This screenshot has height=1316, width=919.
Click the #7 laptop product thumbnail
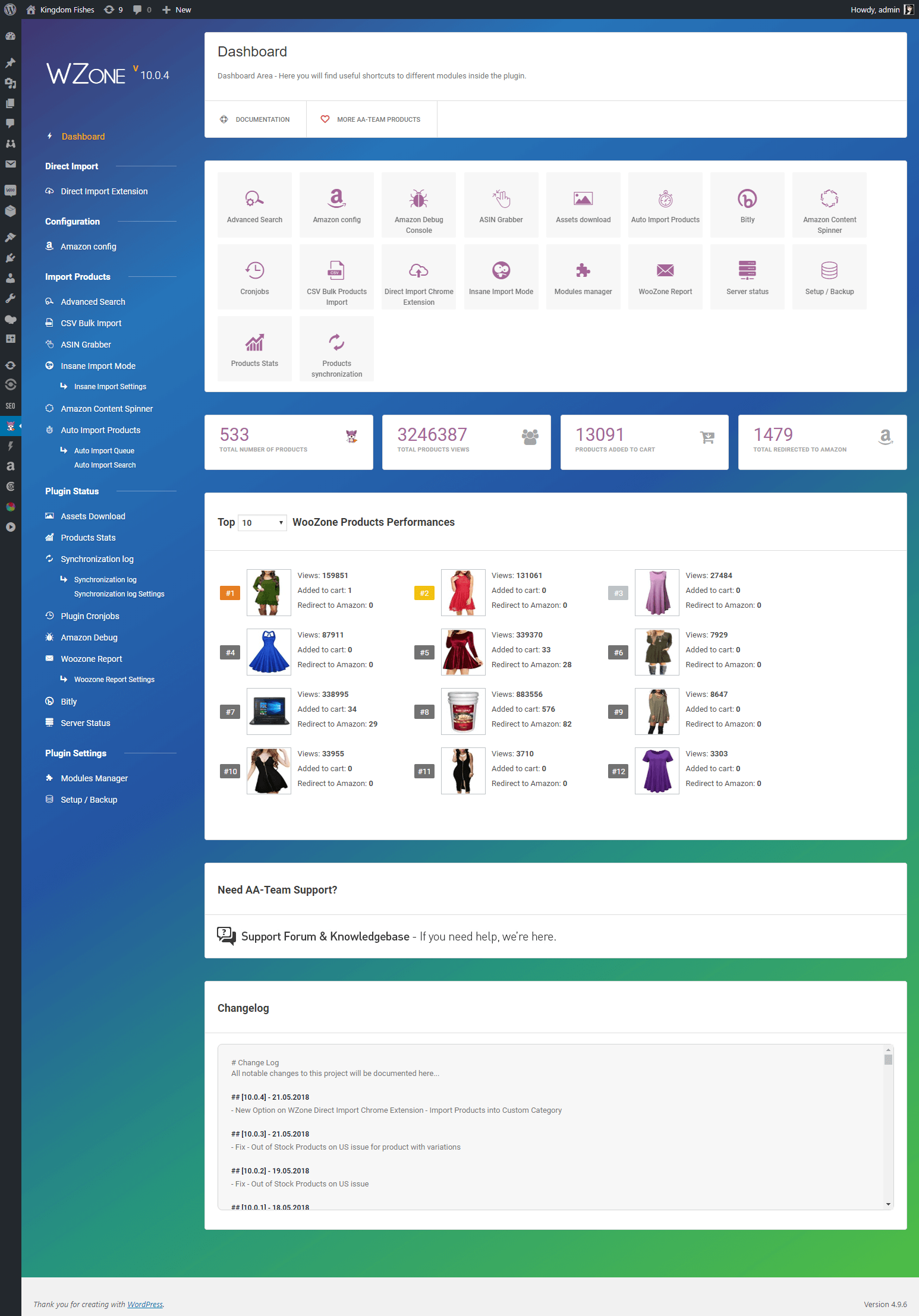coord(269,711)
